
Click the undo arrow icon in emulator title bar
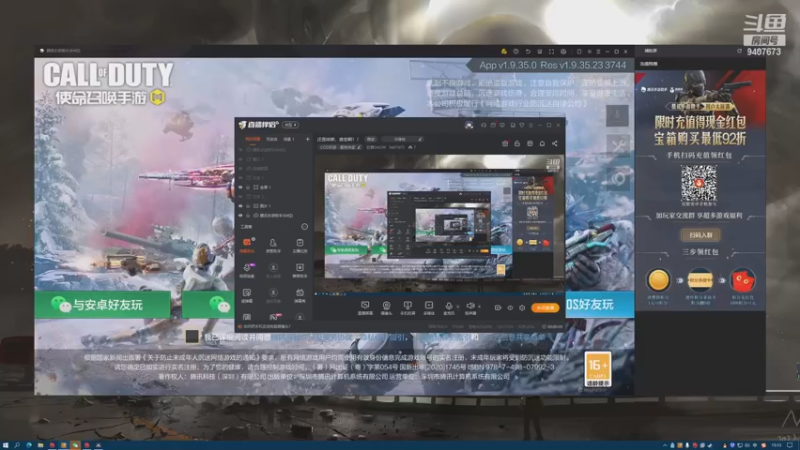[528, 52]
